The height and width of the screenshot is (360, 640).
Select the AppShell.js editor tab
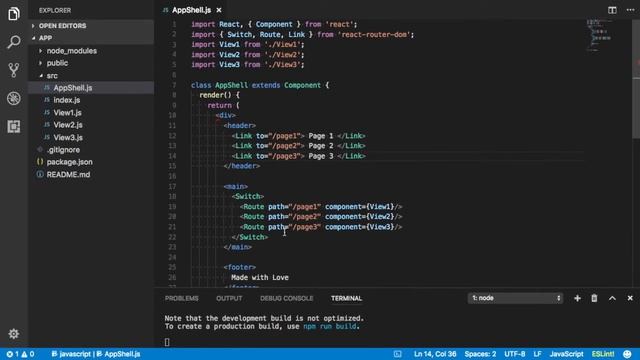191,10
